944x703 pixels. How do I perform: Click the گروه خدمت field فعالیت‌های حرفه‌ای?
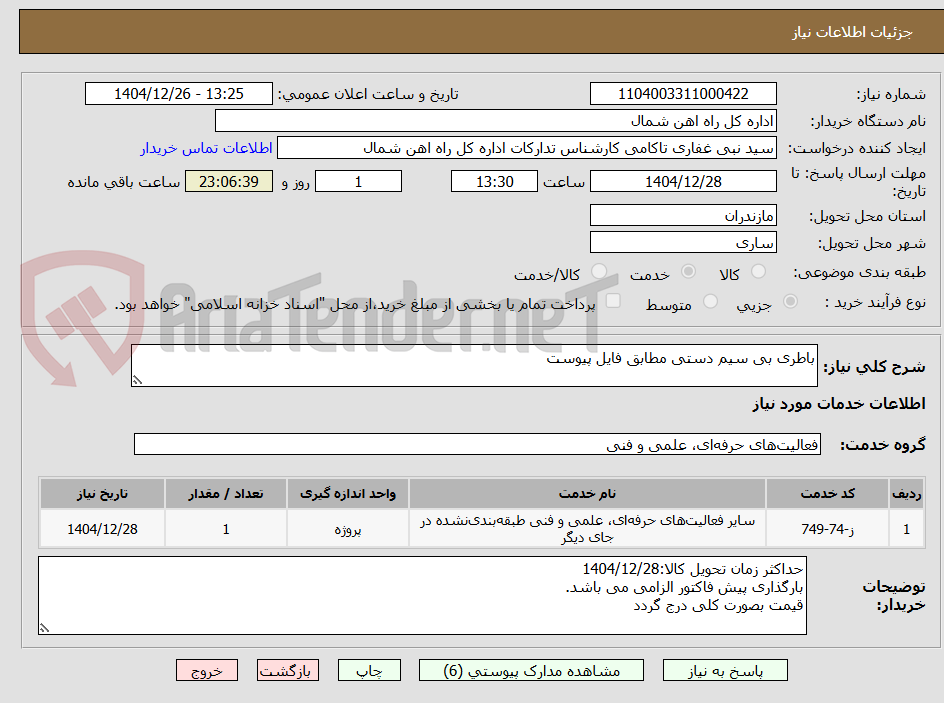pos(477,444)
